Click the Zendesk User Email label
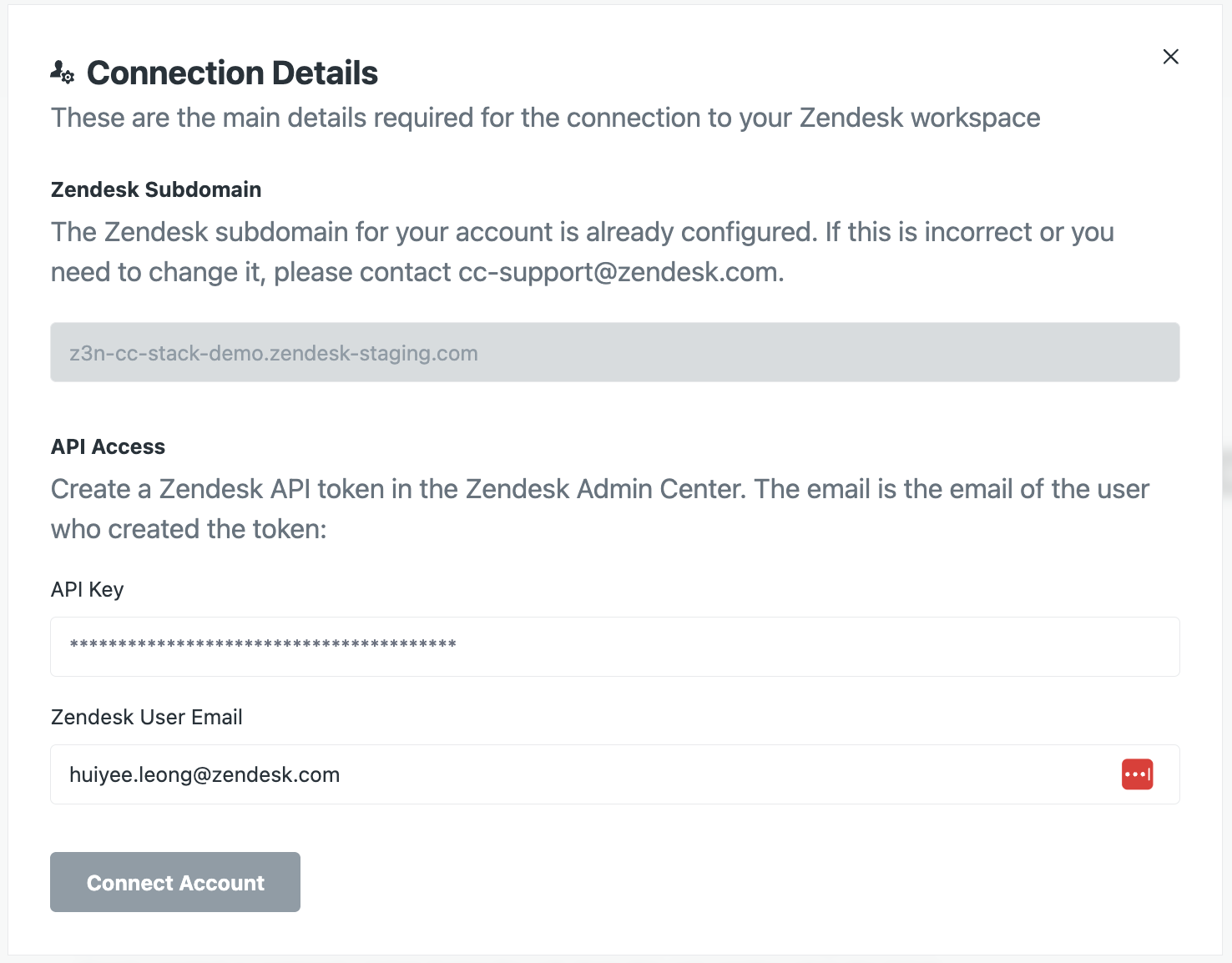1232x963 pixels. [147, 718]
